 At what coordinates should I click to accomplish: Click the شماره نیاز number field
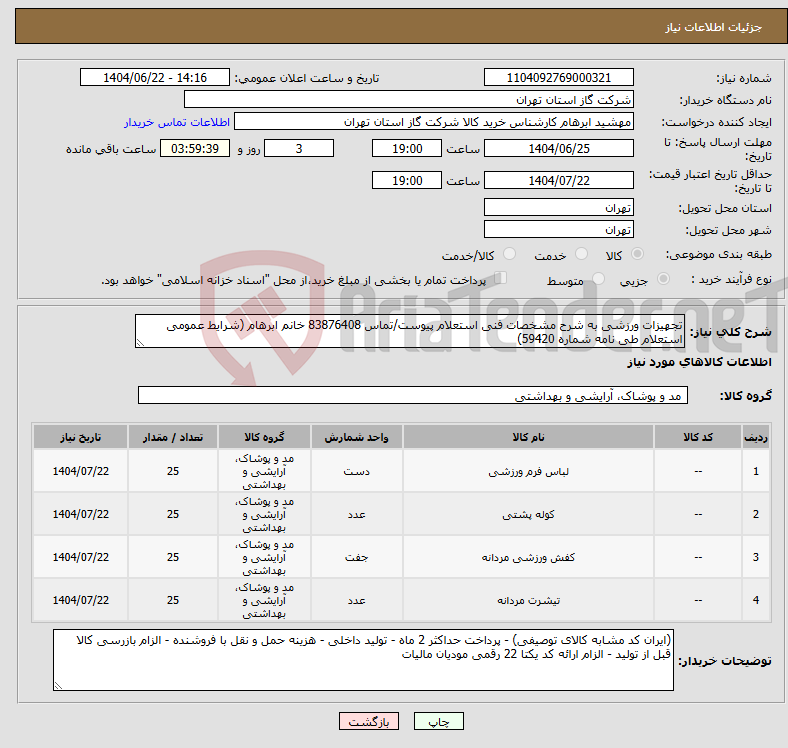[x=558, y=78]
